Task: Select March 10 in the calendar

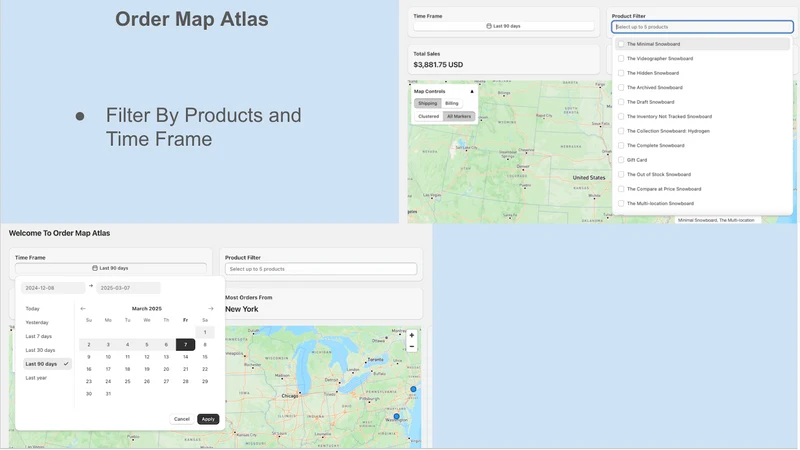Action: coord(108,357)
